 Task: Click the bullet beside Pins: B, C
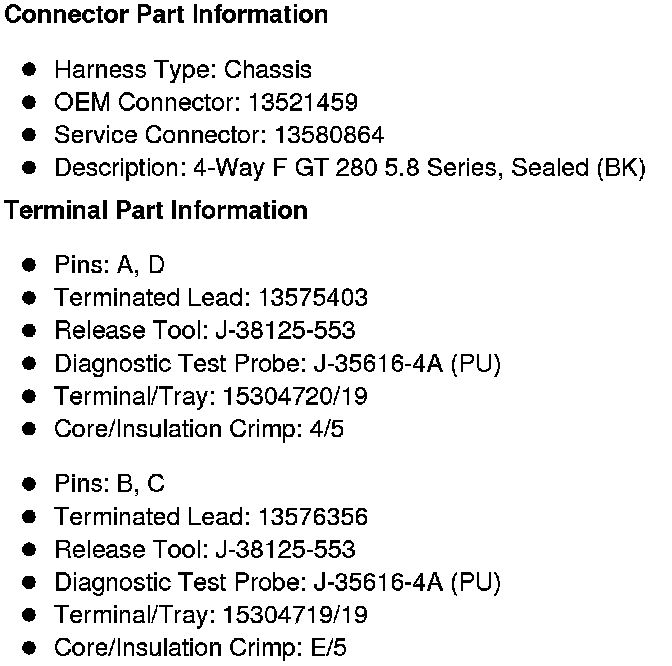[x=30, y=484]
